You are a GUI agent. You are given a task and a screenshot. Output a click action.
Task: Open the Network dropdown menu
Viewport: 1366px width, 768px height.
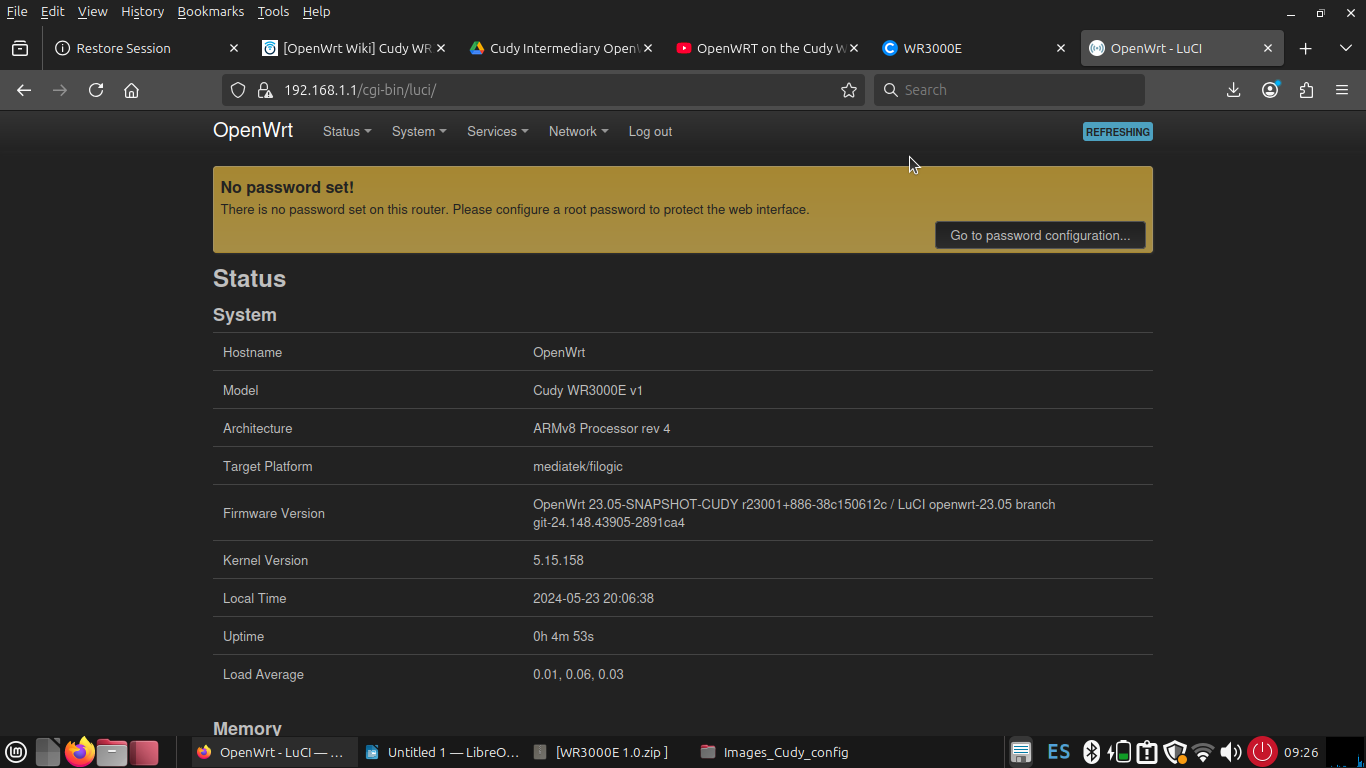coord(578,131)
